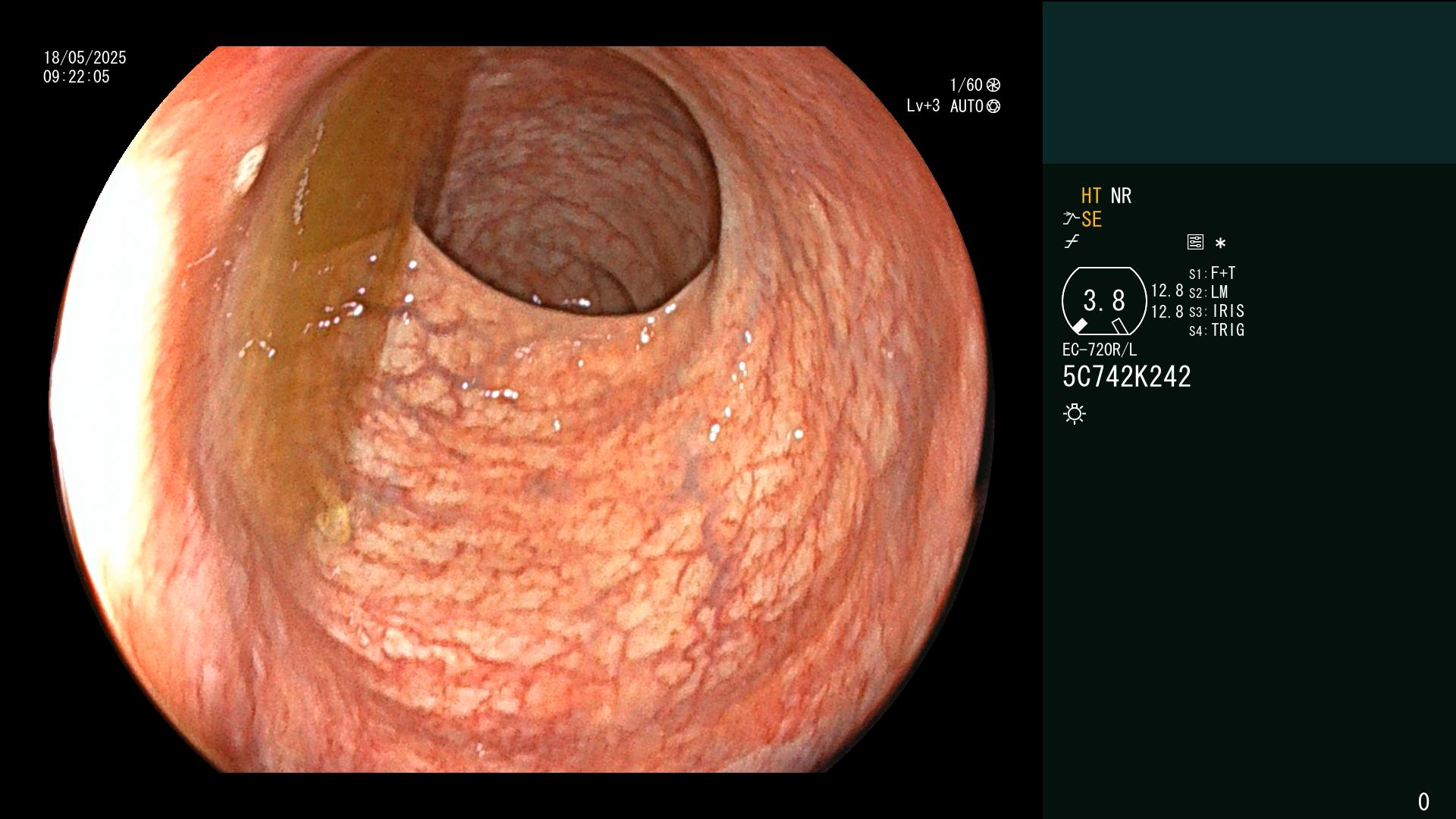
Task: Click the S2: LM switch assignment
Action: (x=1209, y=292)
